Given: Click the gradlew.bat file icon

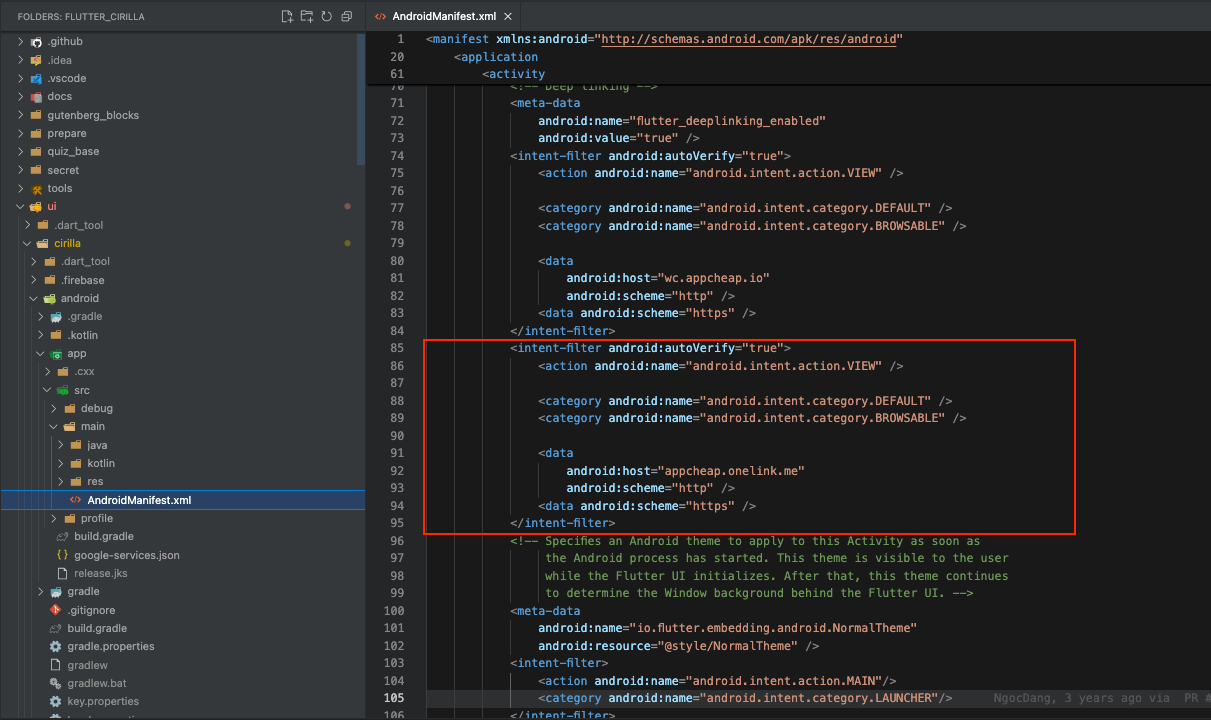Looking at the screenshot, I should tap(57, 683).
